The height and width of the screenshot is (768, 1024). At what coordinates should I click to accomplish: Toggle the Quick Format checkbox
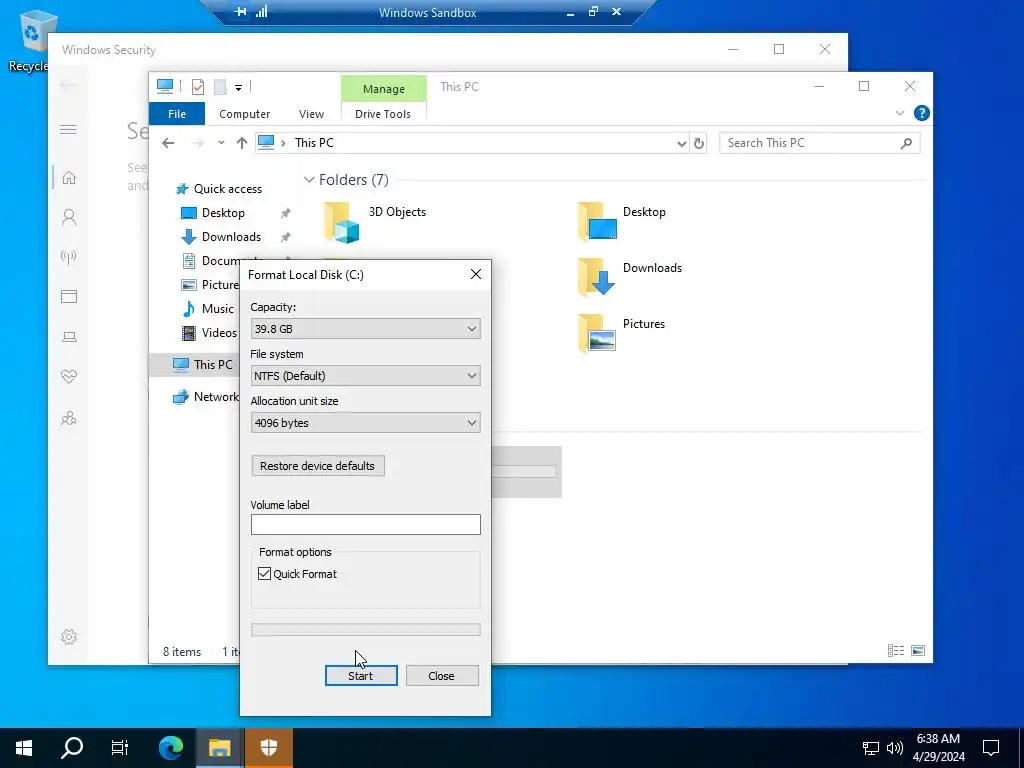[264, 573]
